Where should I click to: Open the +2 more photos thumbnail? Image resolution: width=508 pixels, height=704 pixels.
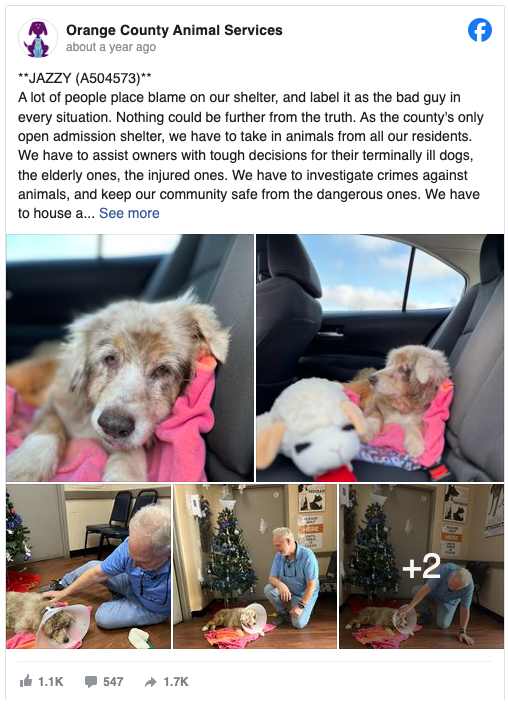coord(421,566)
